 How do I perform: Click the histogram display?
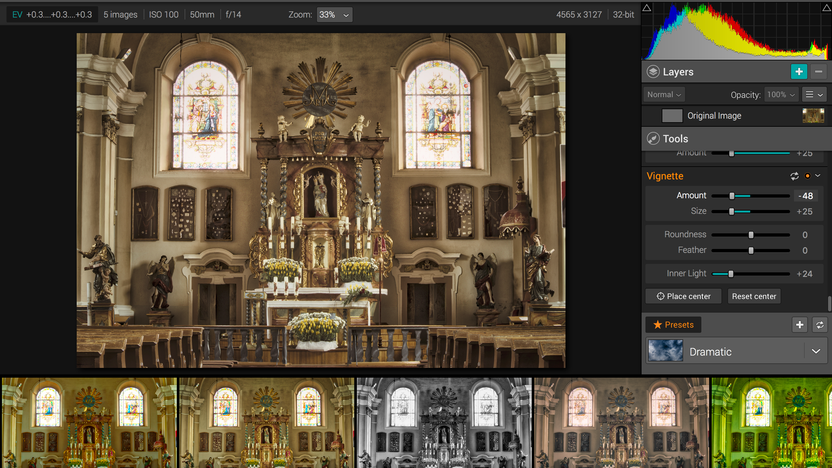pyautogui.click(x=735, y=31)
